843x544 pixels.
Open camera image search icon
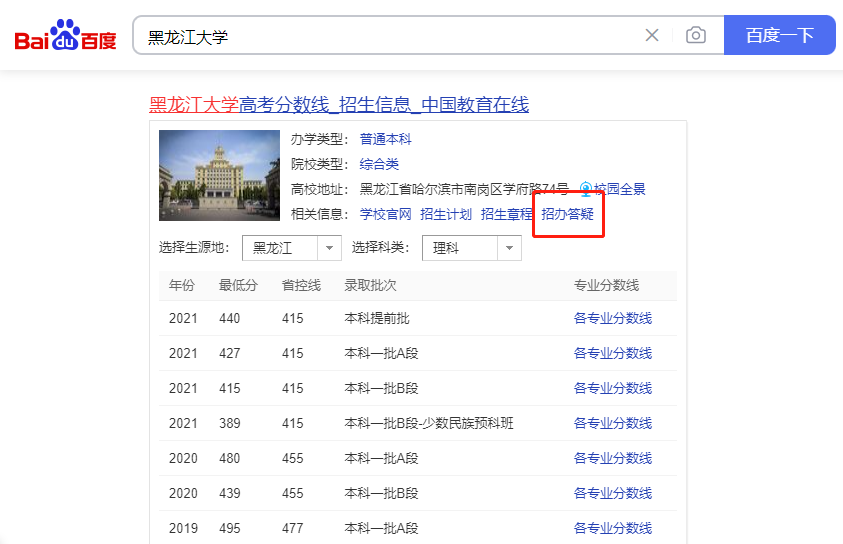(696, 36)
